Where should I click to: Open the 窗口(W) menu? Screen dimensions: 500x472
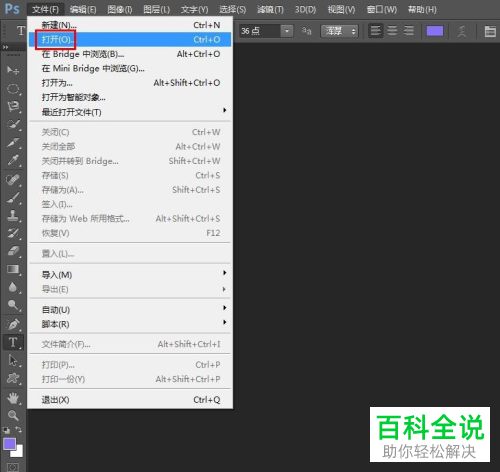tap(382, 9)
